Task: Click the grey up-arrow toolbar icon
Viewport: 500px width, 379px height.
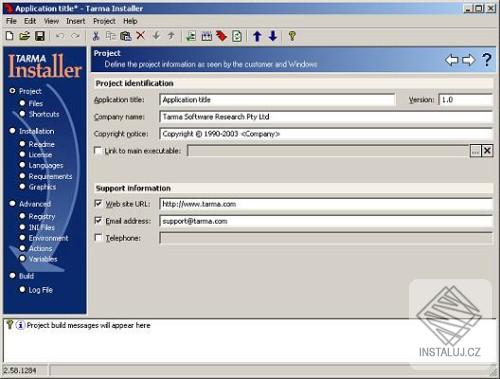Action: (171, 35)
